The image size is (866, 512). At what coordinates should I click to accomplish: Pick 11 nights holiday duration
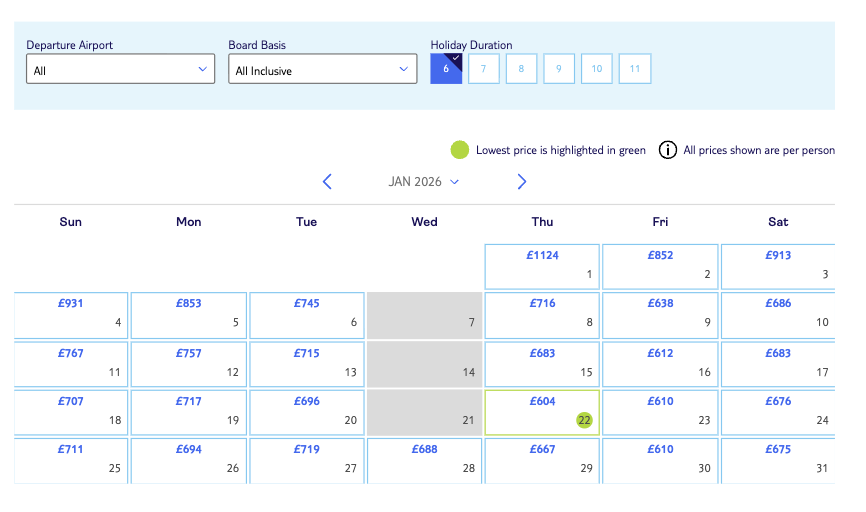[x=634, y=69]
